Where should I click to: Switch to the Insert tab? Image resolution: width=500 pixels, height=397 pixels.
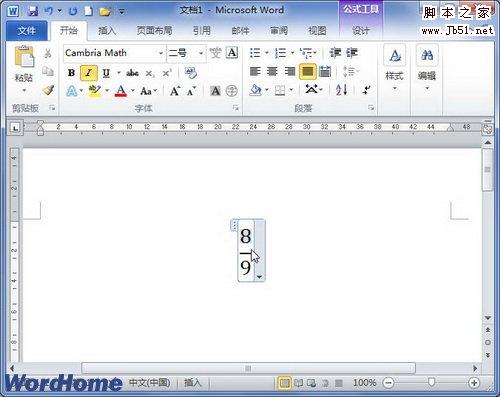point(107,31)
